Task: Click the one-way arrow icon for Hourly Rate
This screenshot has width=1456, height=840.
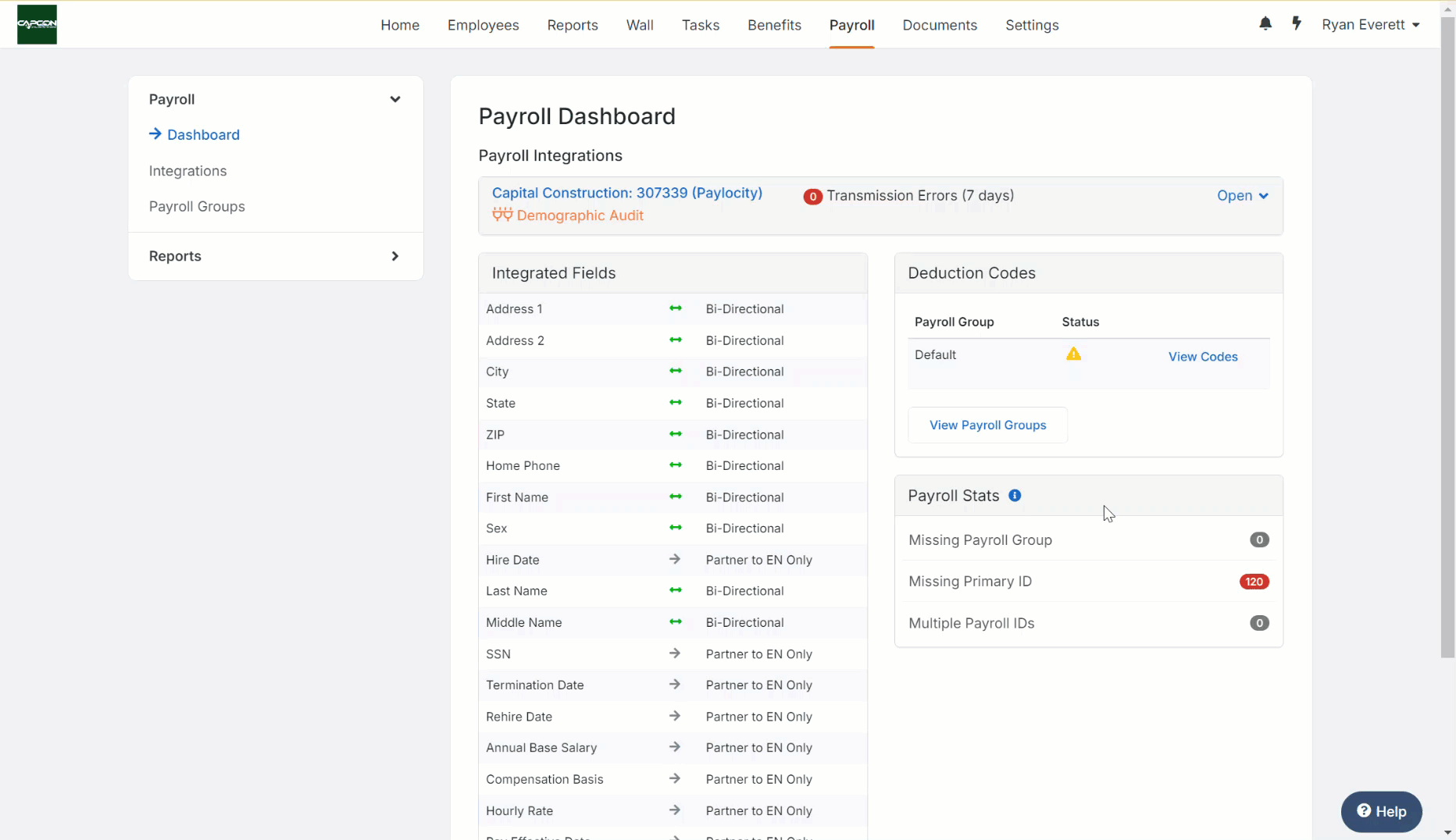Action: coord(675,810)
